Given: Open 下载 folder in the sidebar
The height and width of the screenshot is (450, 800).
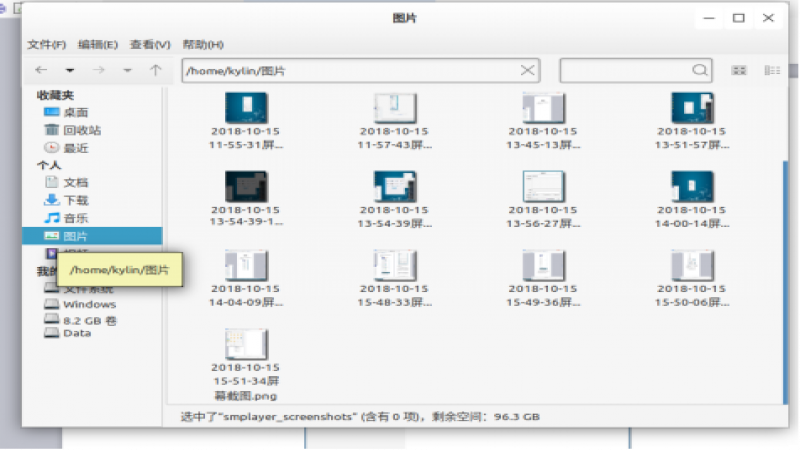Looking at the screenshot, I should [x=76, y=200].
